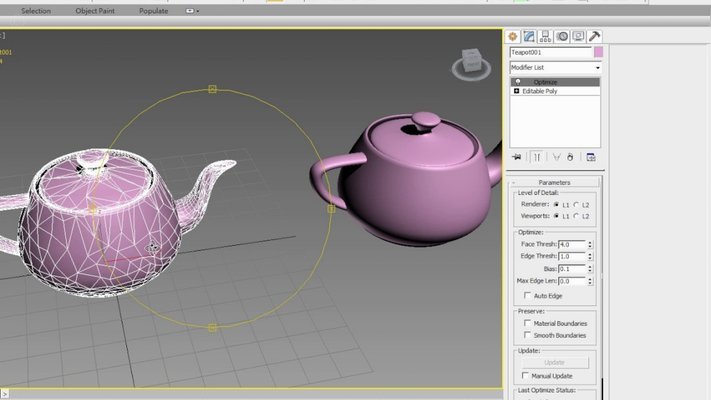The image size is (711, 400).
Task: Open the Populate ribbon tab
Action: coord(153,11)
